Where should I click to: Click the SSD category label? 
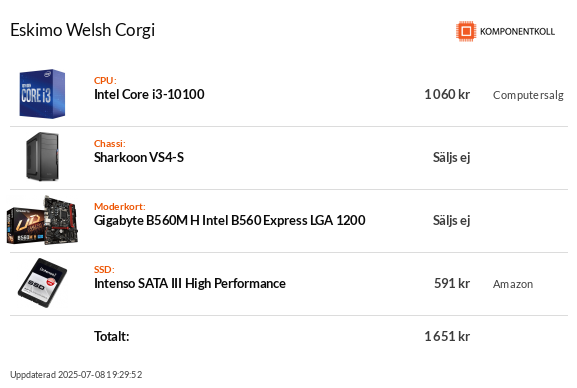click(x=104, y=269)
